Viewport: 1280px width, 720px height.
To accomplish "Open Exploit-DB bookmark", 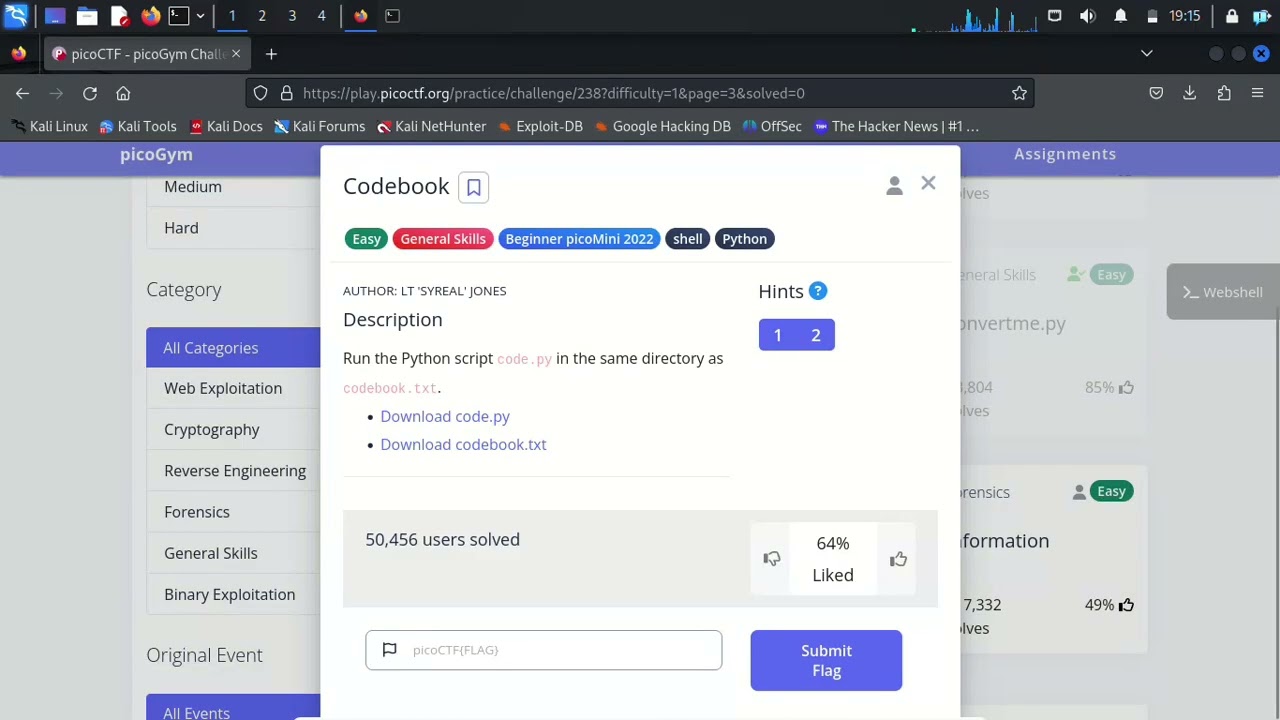I will 540,126.
